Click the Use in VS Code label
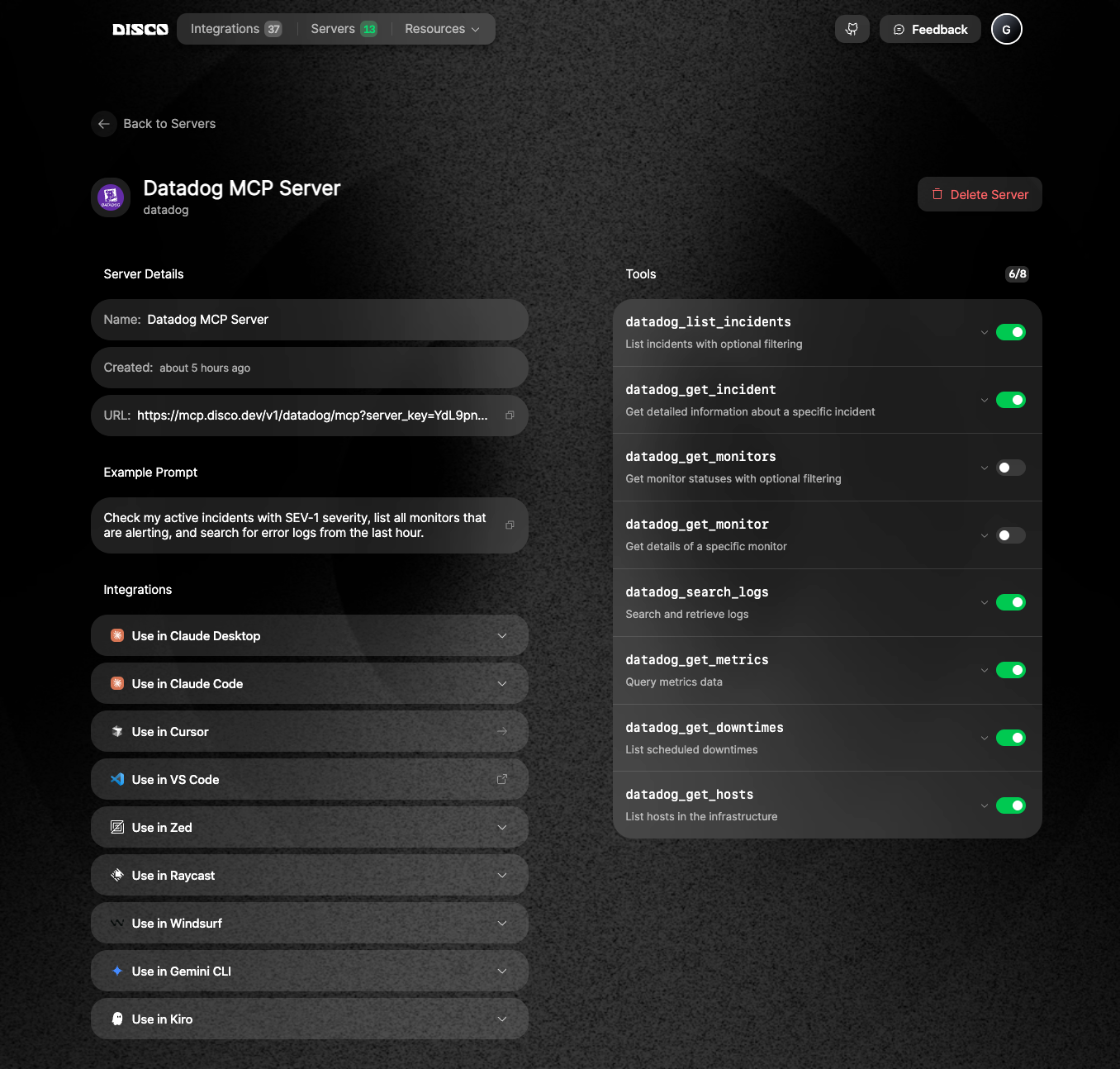 pos(176,780)
